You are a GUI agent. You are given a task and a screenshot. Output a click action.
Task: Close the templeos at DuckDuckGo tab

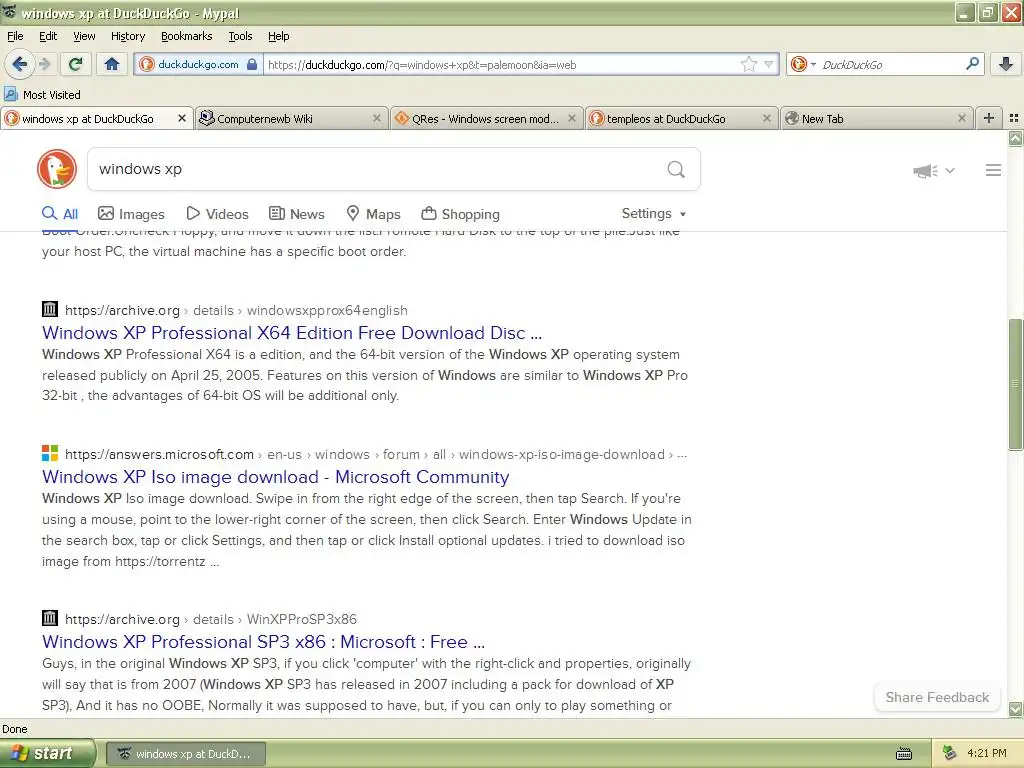click(x=767, y=118)
